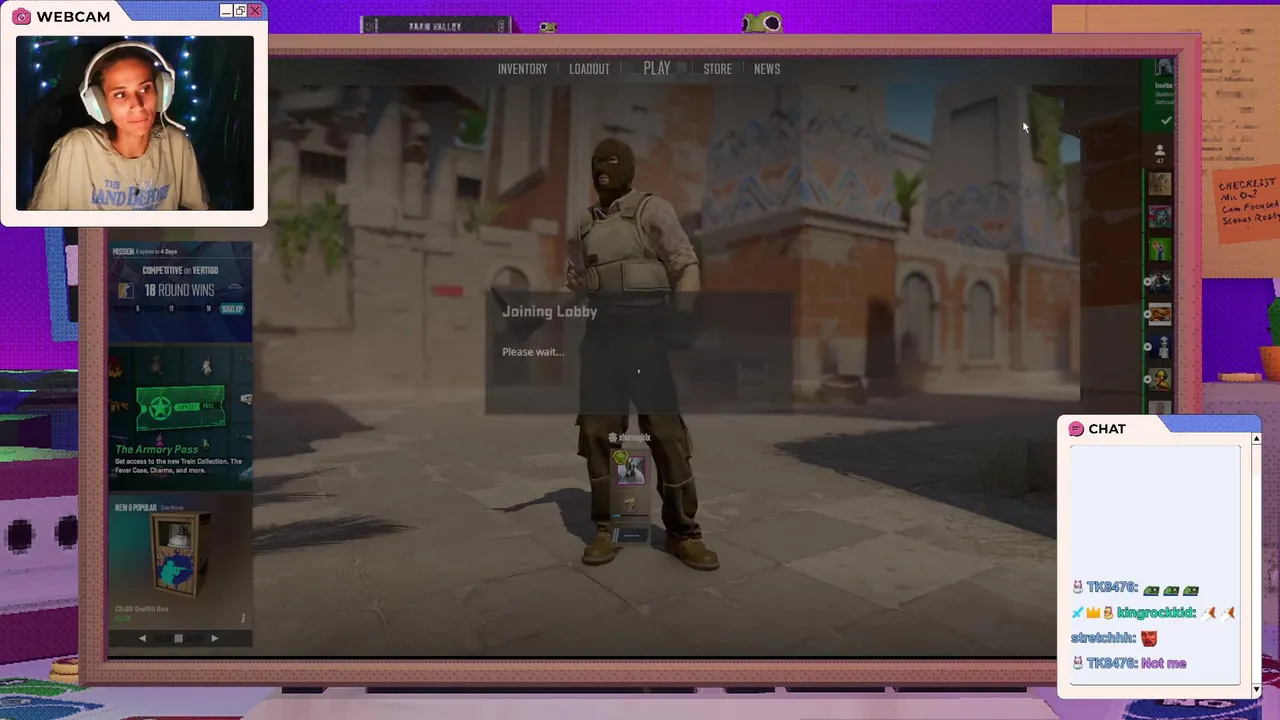Click the friends count icon showing 47
1280x720 pixels.
[1160, 153]
